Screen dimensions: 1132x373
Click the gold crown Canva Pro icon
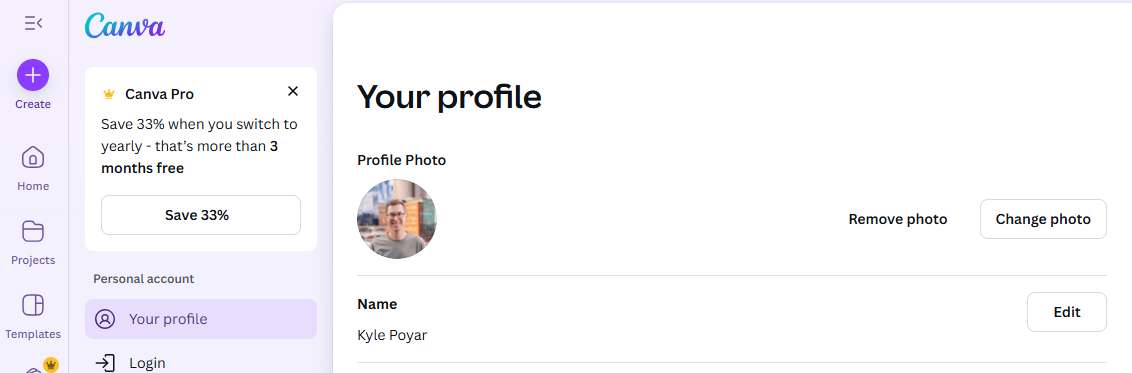[109, 94]
